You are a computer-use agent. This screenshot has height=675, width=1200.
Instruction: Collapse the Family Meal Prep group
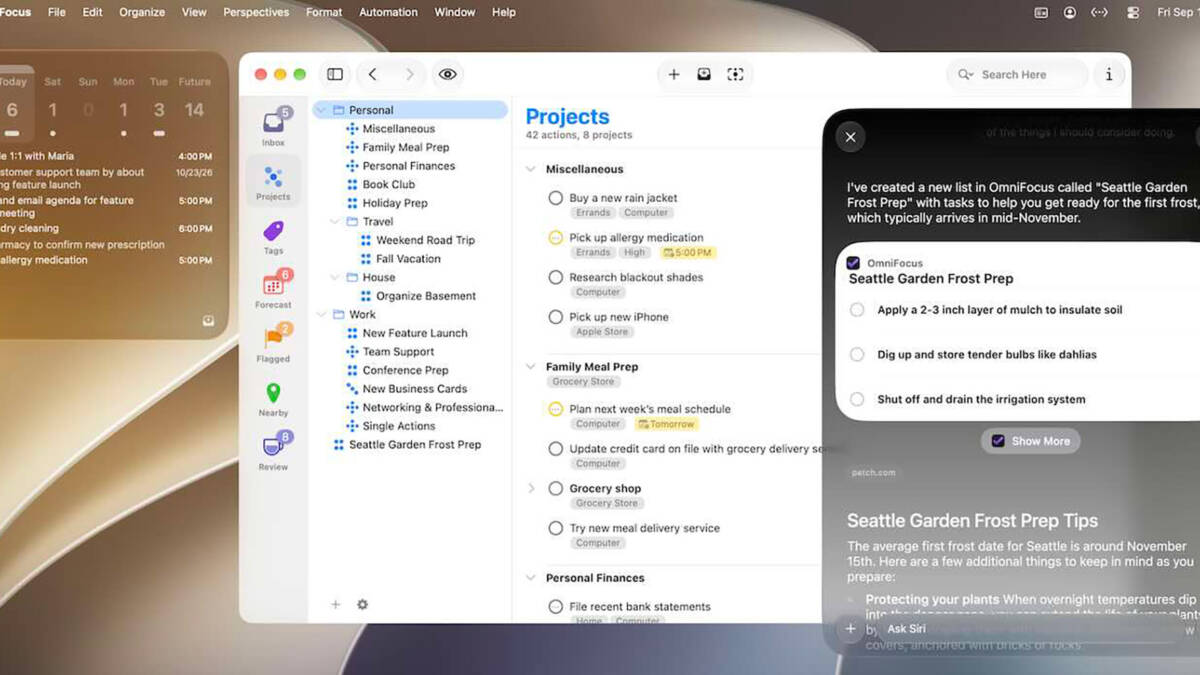531,367
